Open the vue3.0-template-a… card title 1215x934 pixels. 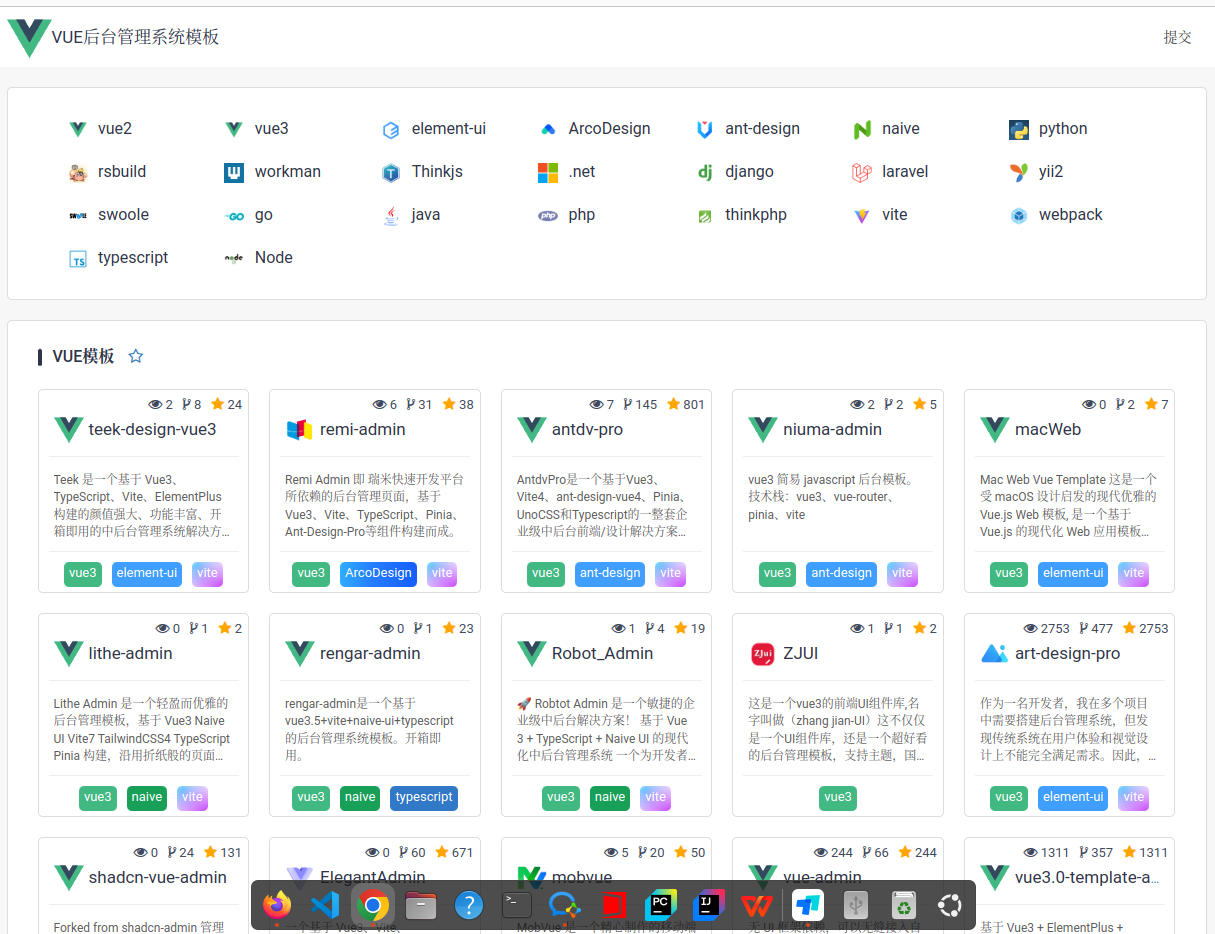[x=1087, y=877]
